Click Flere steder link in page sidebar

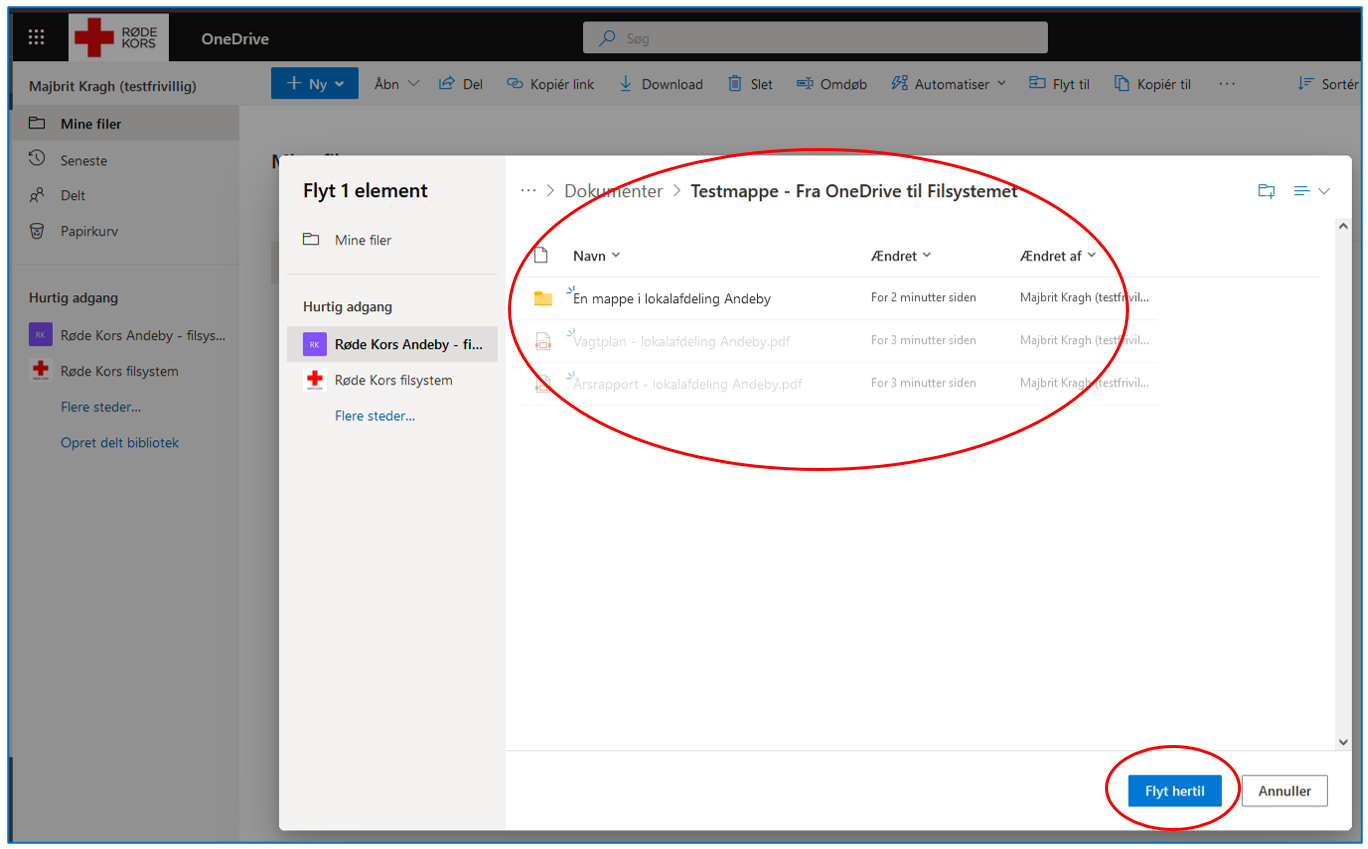pos(100,407)
